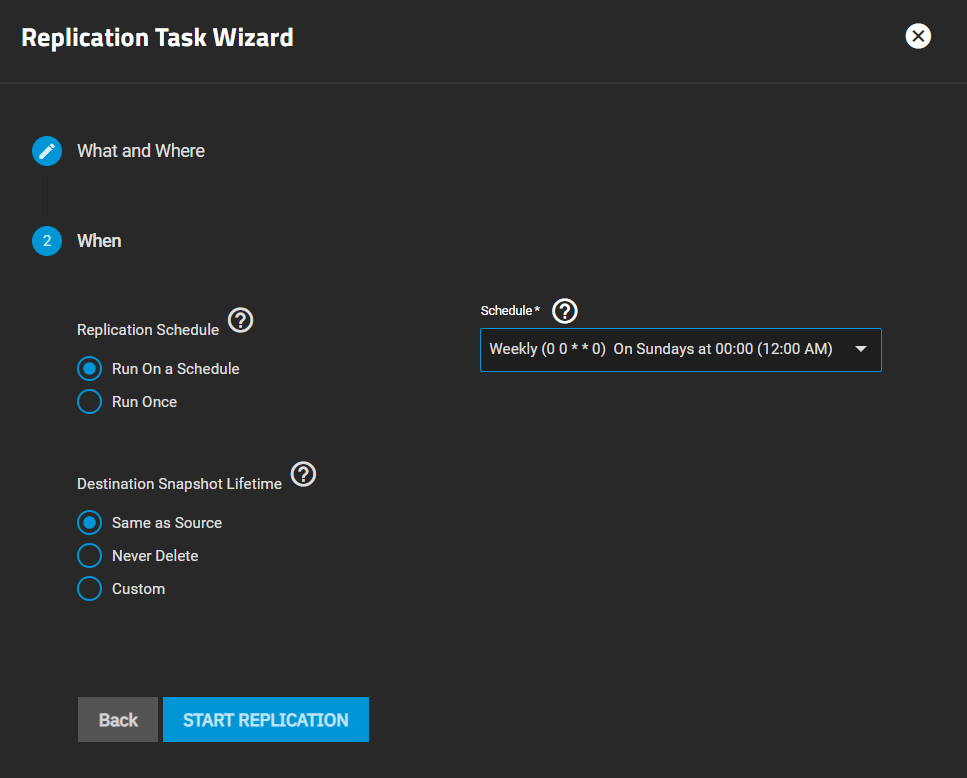Pick the Never Delete lifetime option
967x778 pixels.
point(90,556)
